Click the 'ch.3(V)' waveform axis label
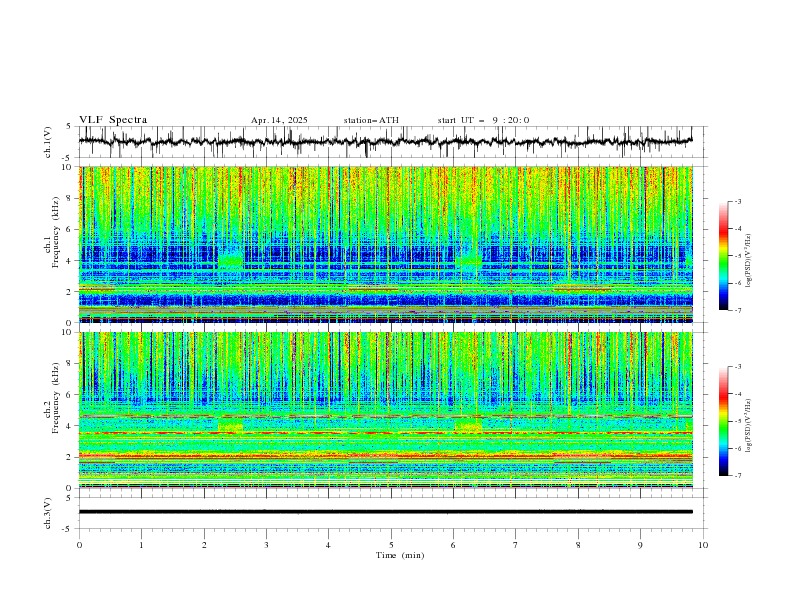792x612 pixels. (48, 513)
